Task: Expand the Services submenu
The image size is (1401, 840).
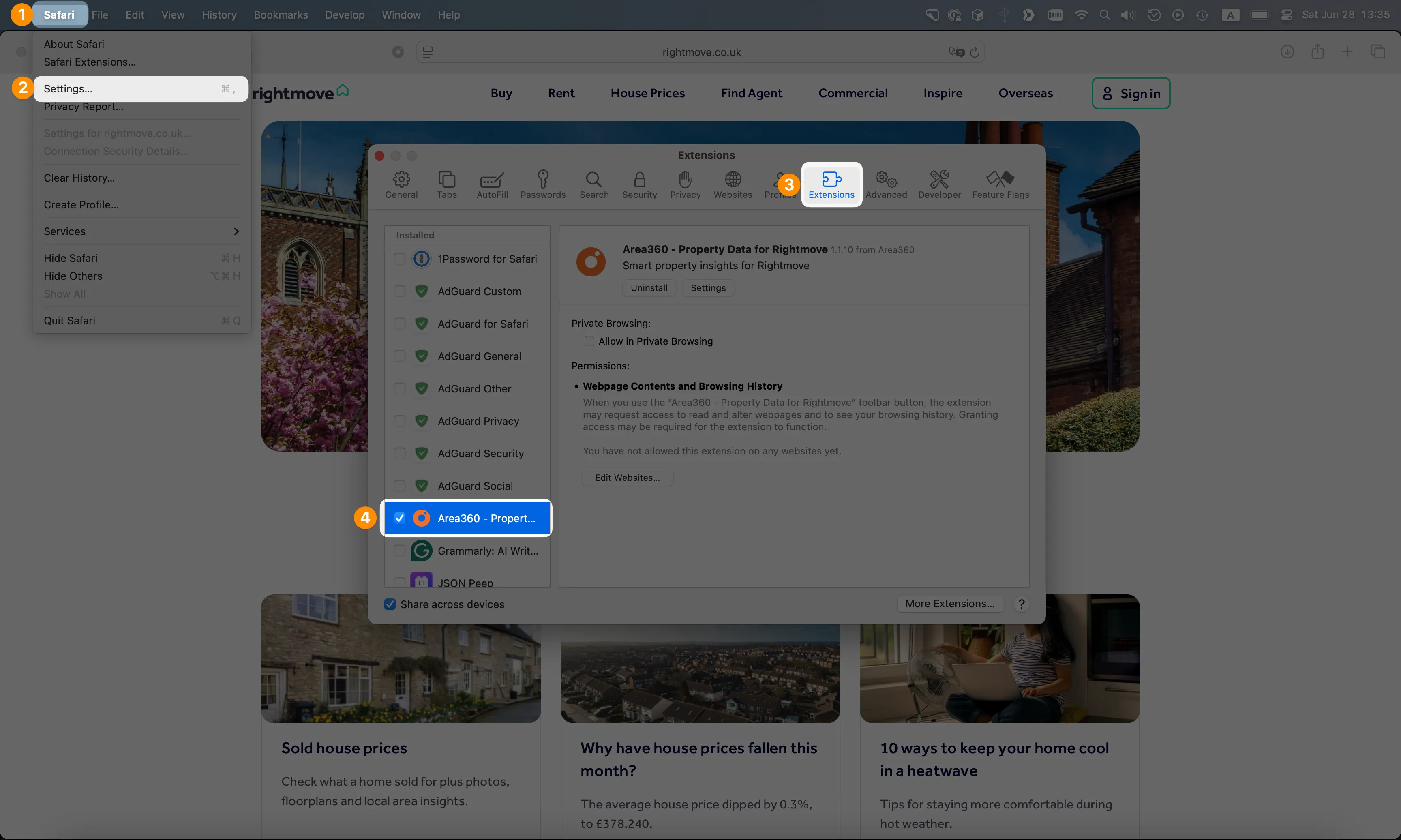Action: pyautogui.click(x=141, y=231)
